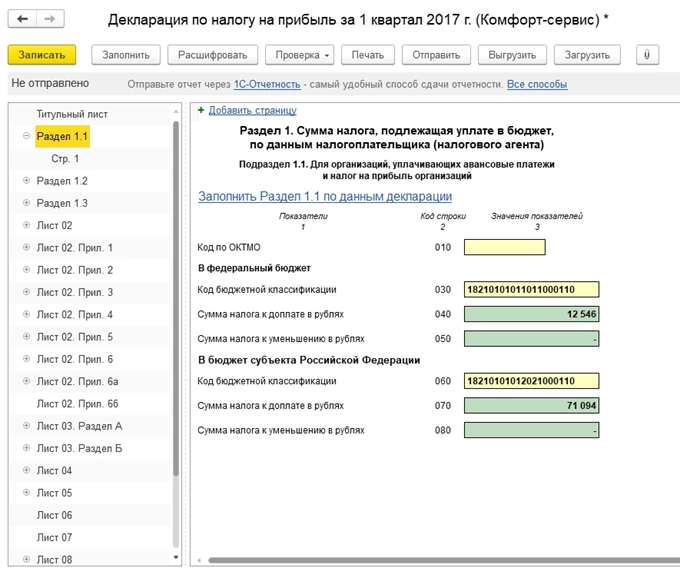Click the tree scrollbar down arrow
The width and height of the screenshot is (680, 568).
176,558
